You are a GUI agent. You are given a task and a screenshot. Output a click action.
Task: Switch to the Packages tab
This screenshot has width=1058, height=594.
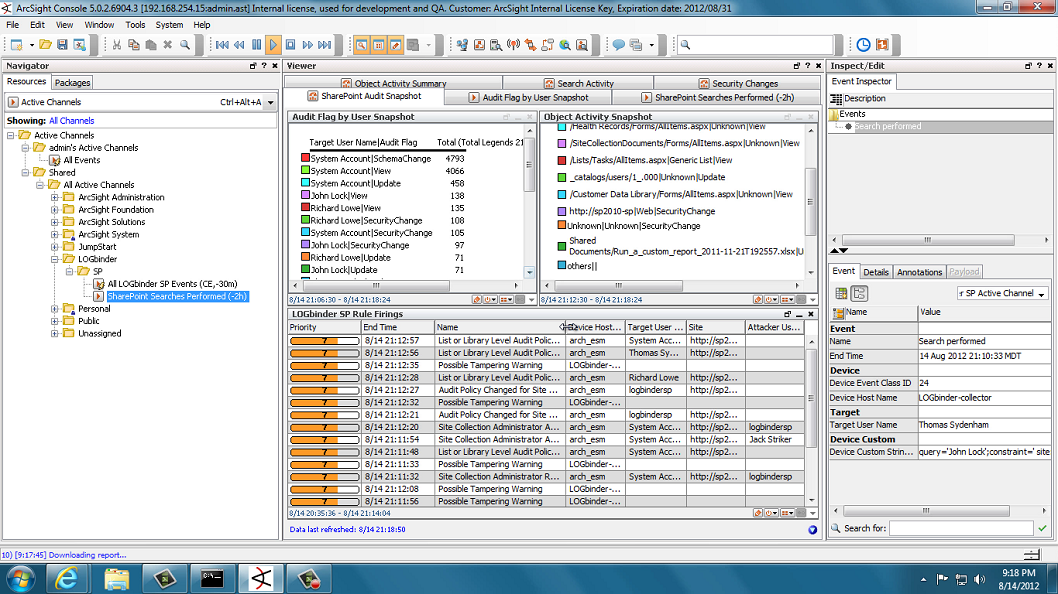point(72,82)
